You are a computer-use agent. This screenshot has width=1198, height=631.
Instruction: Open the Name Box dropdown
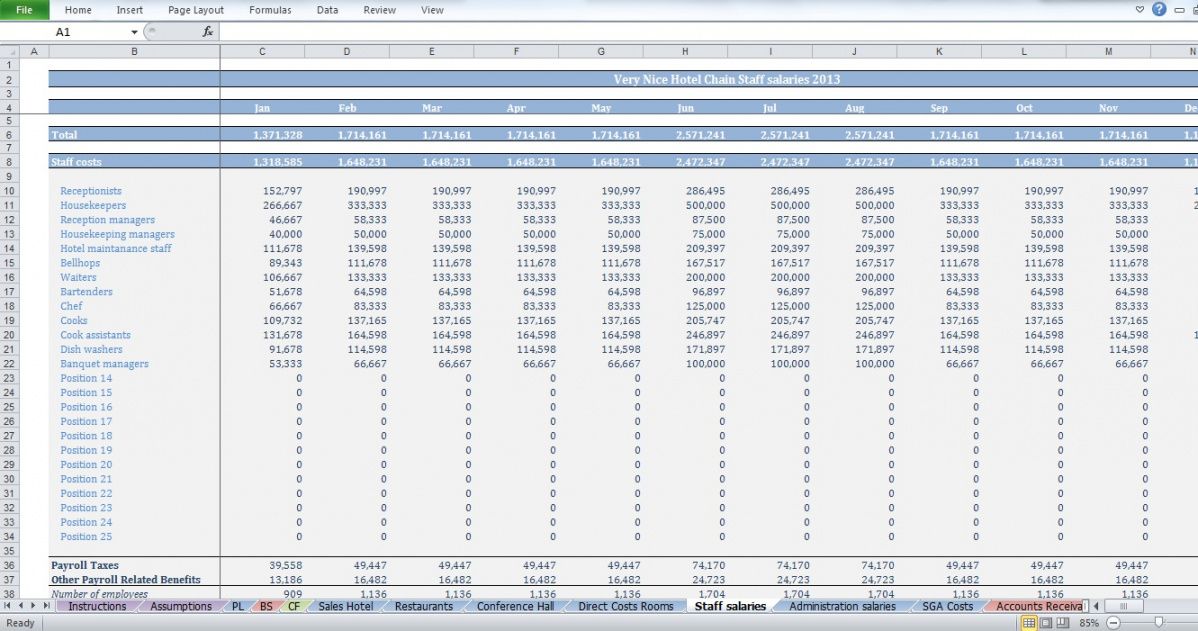coord(134,32)
